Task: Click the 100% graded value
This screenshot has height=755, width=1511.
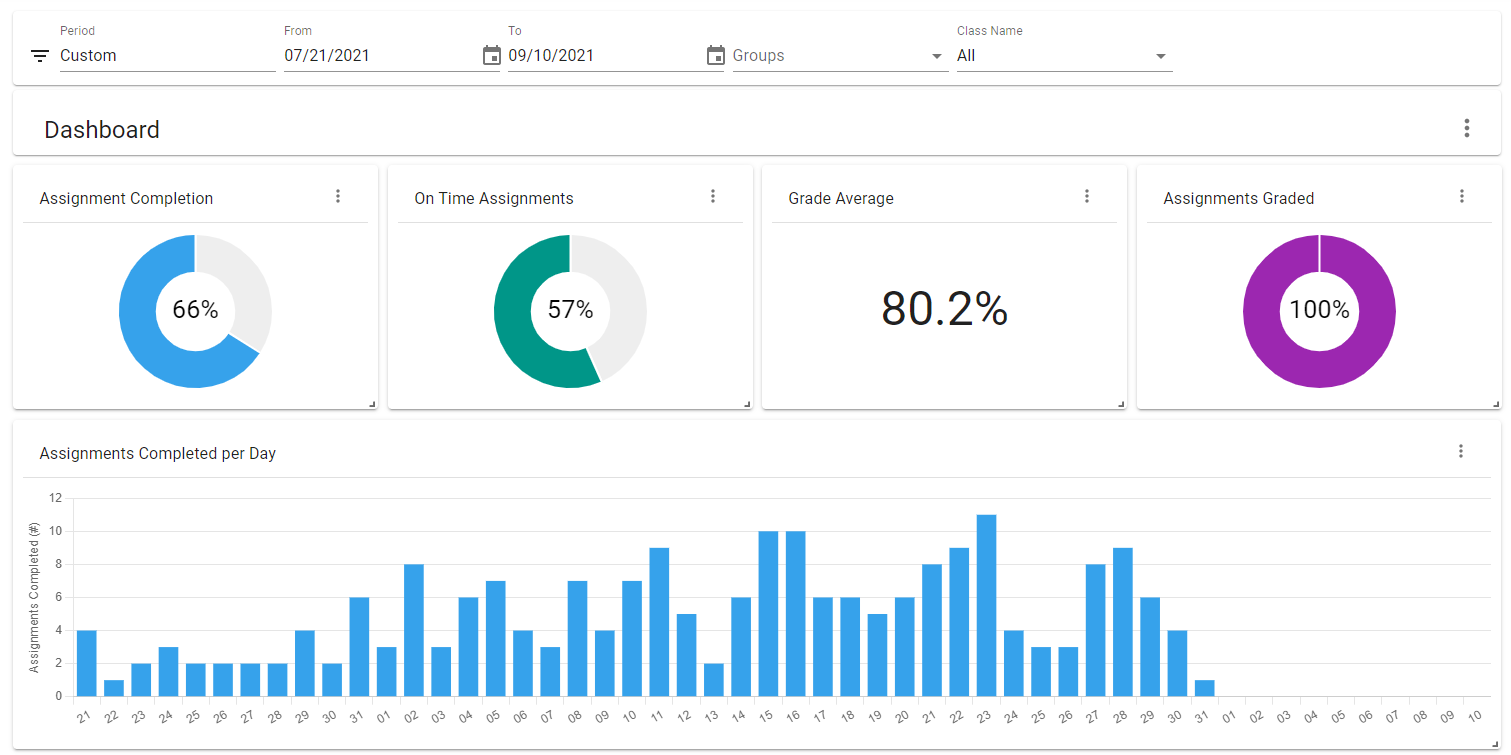Action: [x=1319, y=310]
